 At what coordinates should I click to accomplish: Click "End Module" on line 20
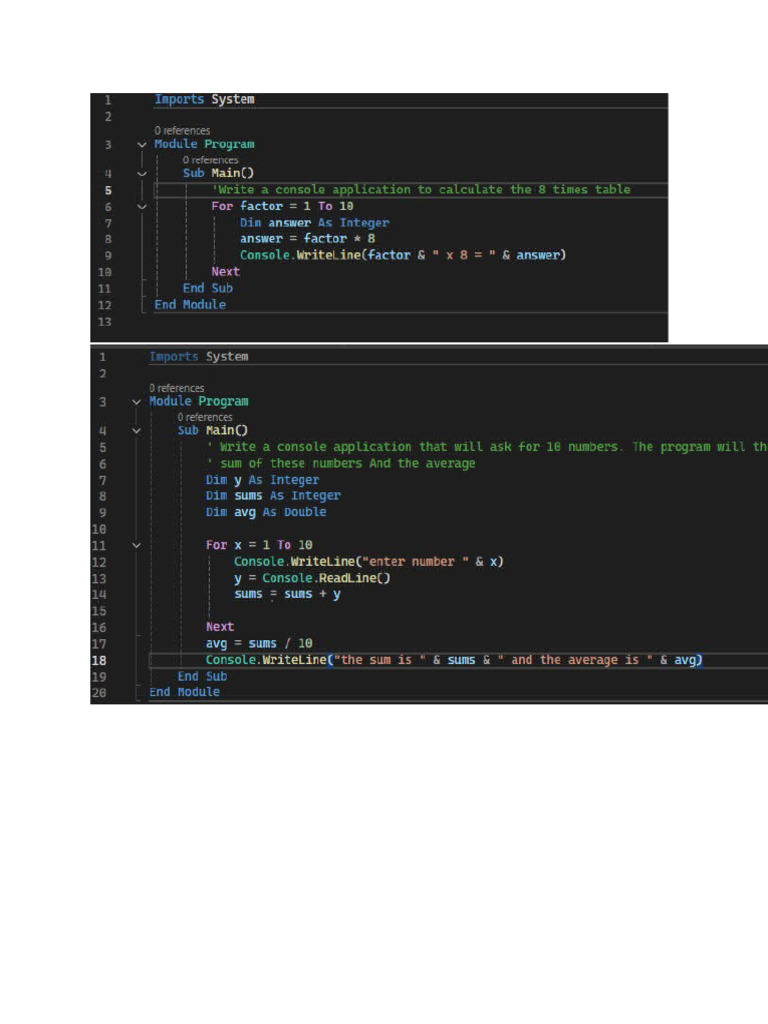(x=184, y=692)
